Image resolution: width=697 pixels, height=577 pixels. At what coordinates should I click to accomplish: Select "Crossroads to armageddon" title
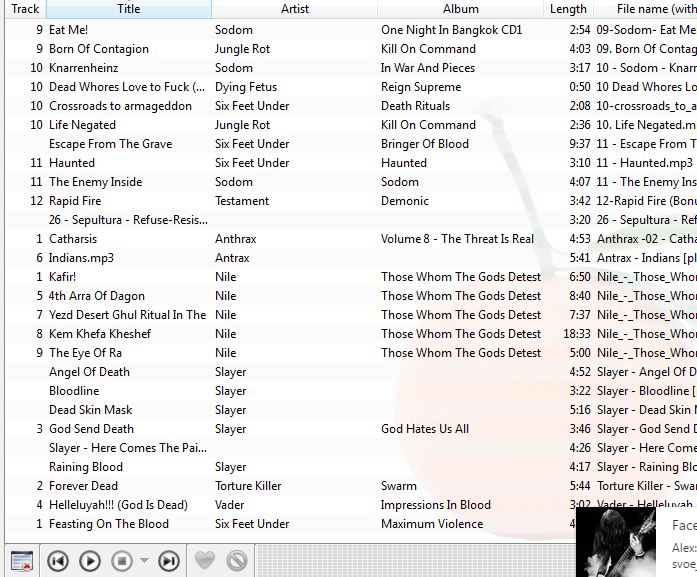click(120, 106)
